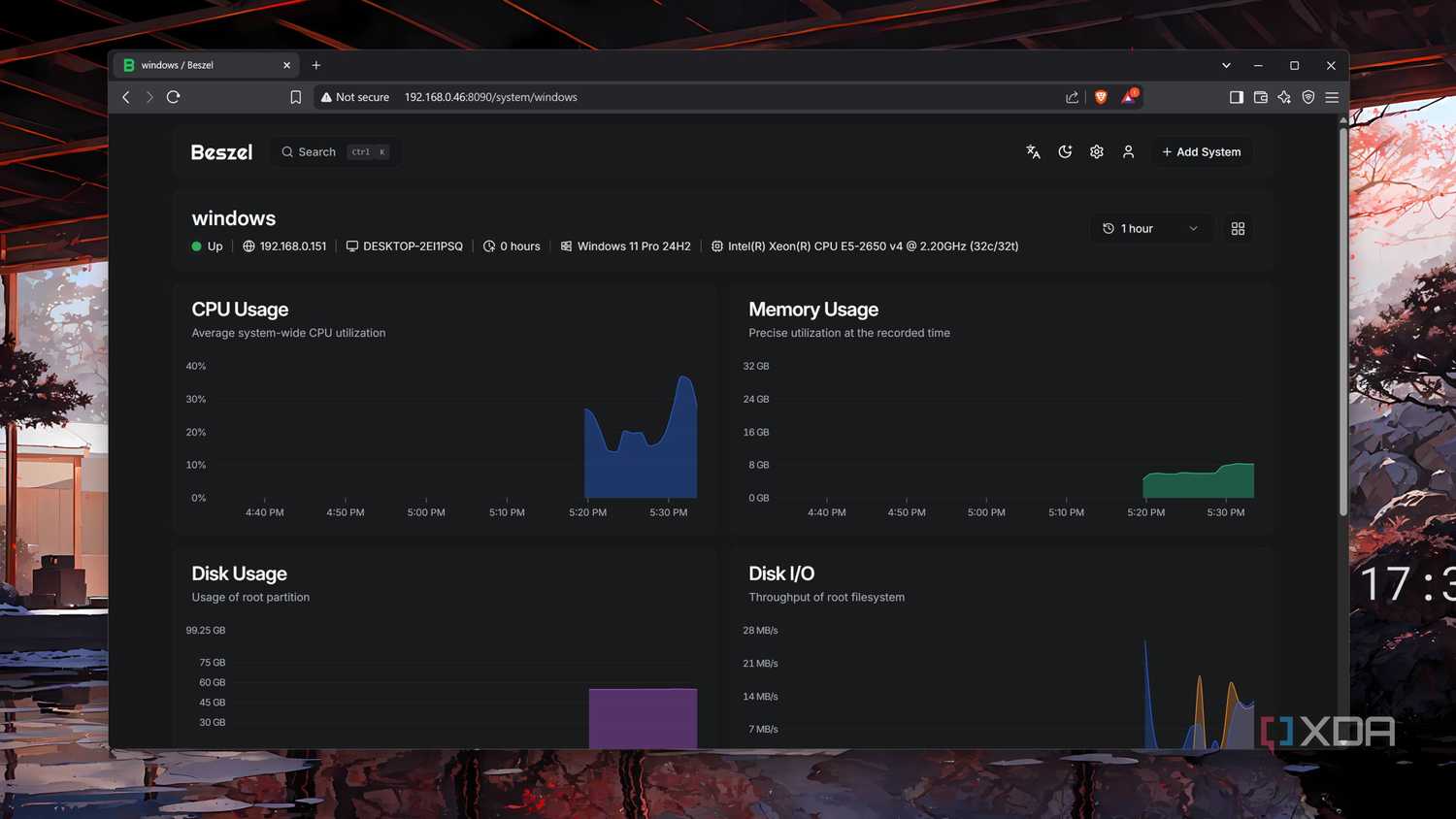Click the browser back arrow
Screen dimensions: 1456x819
tap(126, 97)
